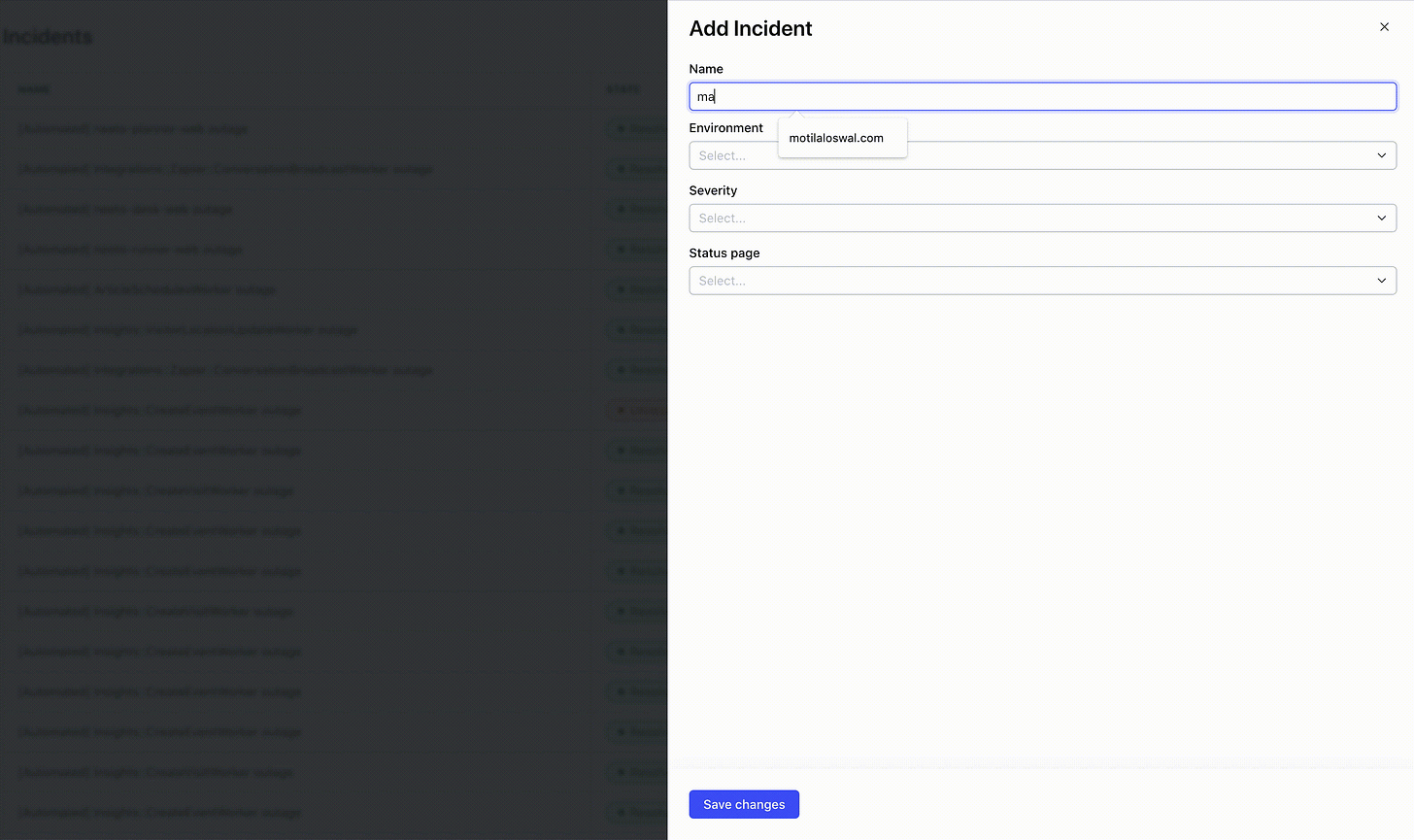Open the Environment dropdown
The image size is (1414, 840).
point(1042,155)
